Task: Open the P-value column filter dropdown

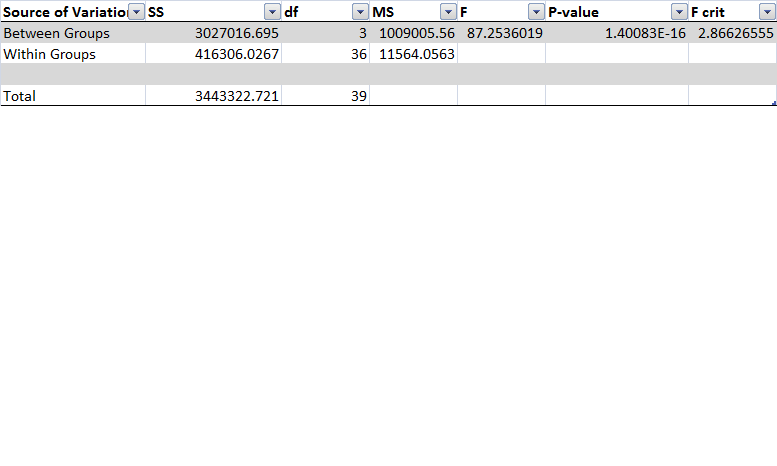Action: coord(678,12)
